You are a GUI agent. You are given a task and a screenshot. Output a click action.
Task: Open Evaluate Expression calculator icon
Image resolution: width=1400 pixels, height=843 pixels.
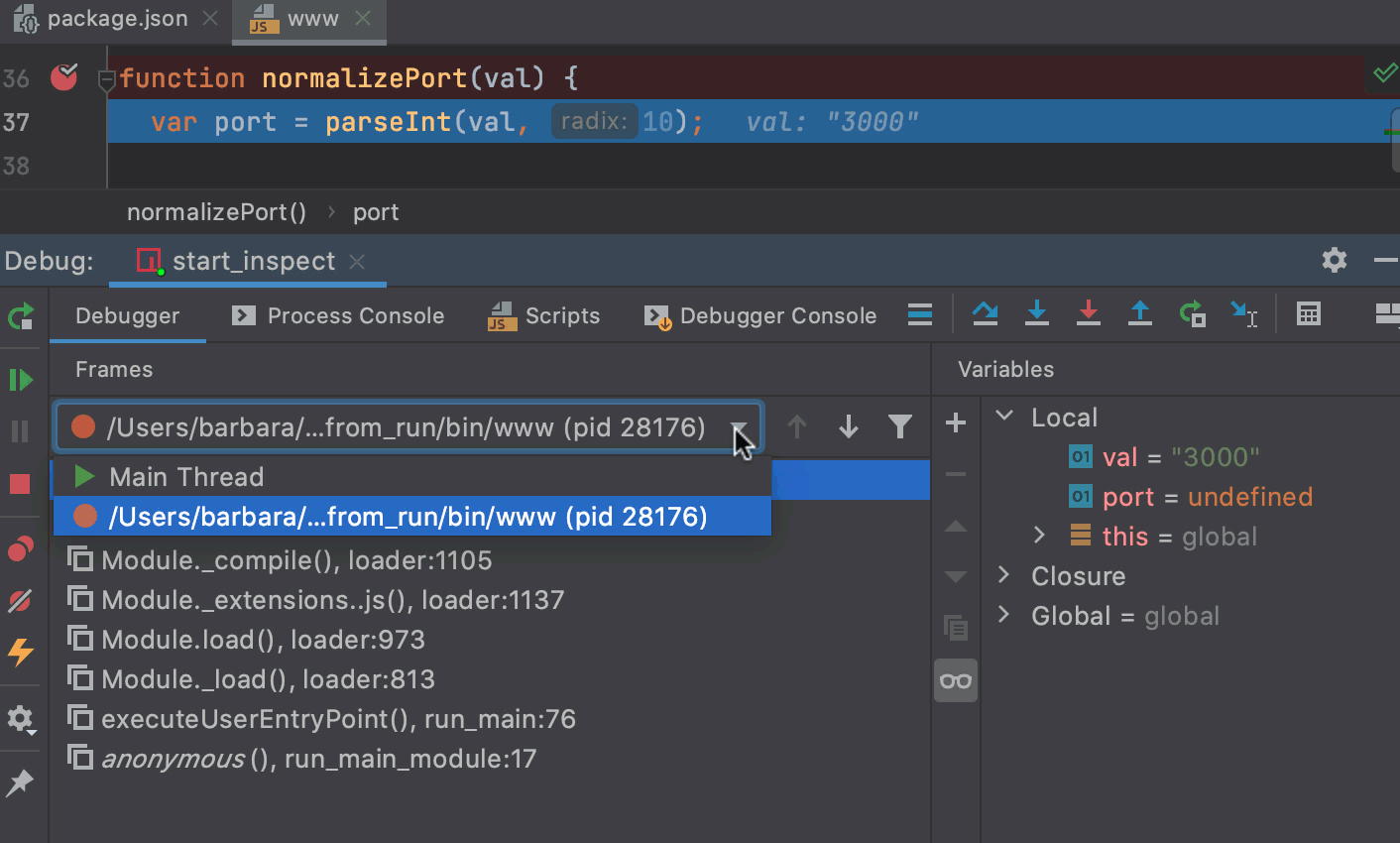[1309, 314]
